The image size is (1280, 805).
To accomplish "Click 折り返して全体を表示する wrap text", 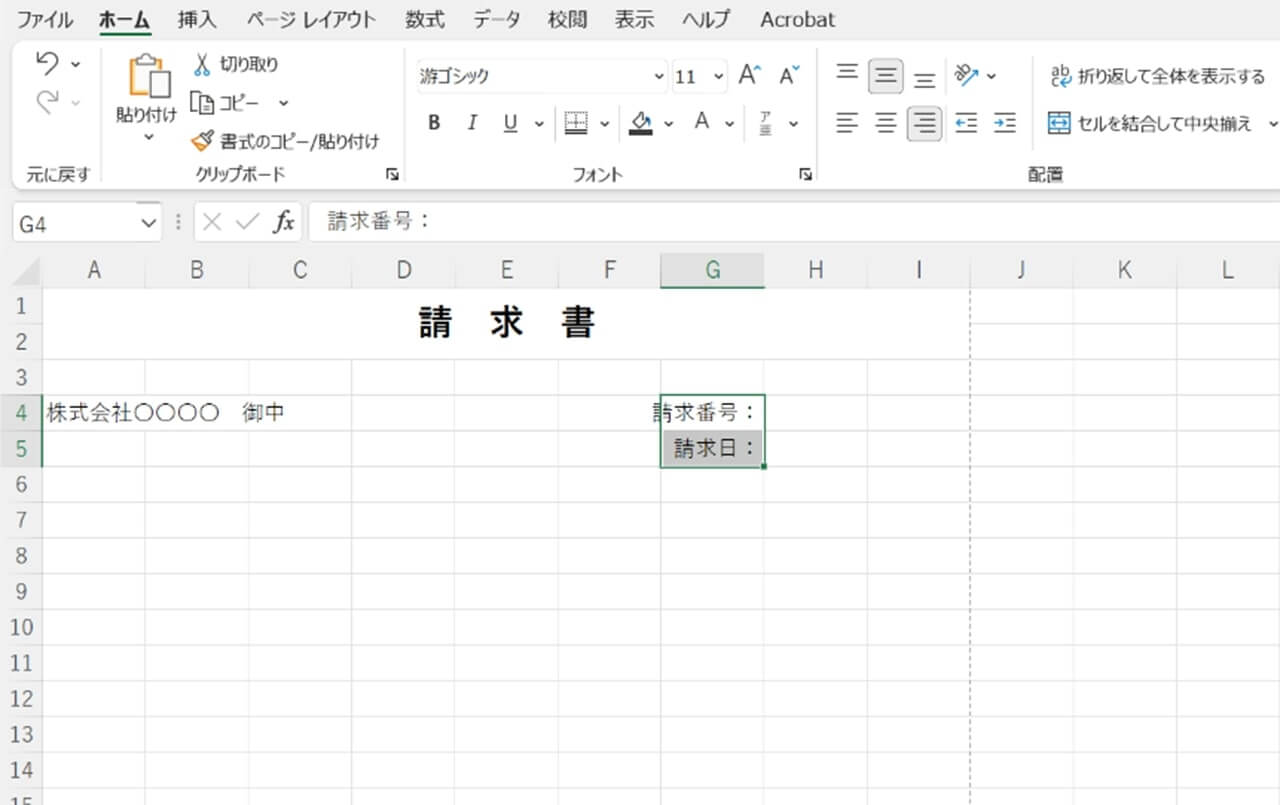I will tap(1157, 76).
